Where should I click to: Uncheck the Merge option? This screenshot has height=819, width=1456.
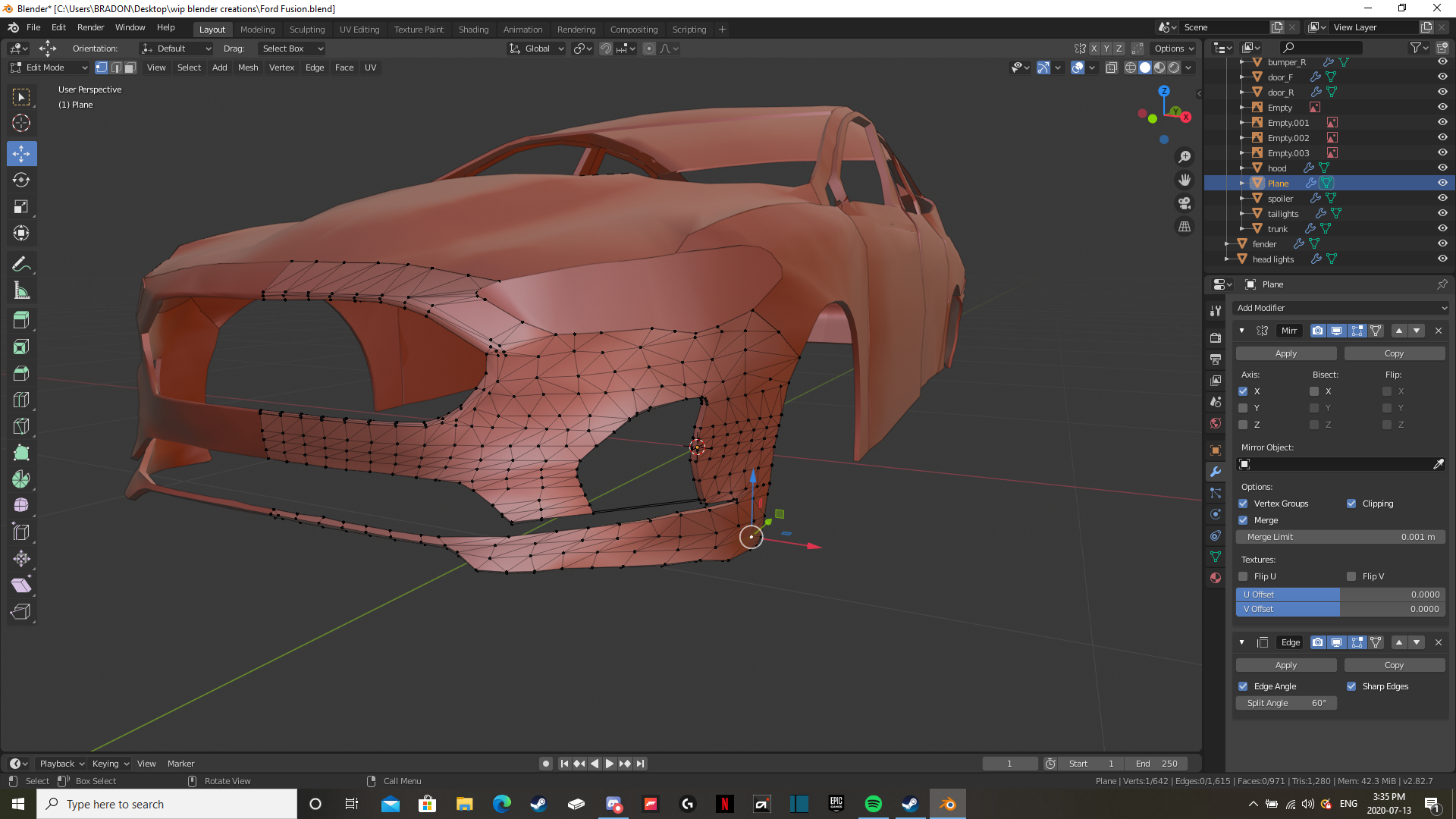click(x=1243, y=520)
